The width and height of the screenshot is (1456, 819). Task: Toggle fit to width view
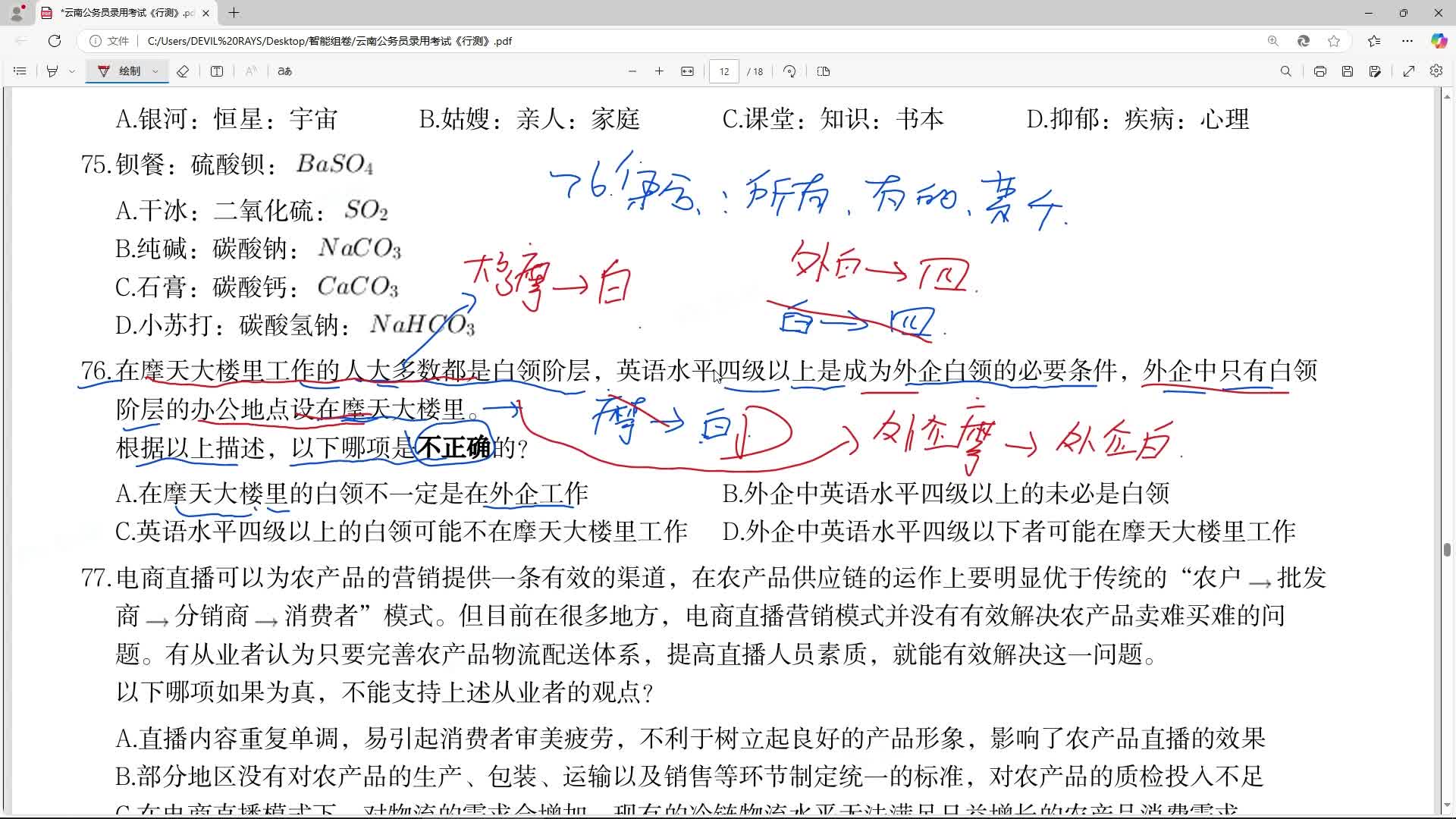coord(687,71)
